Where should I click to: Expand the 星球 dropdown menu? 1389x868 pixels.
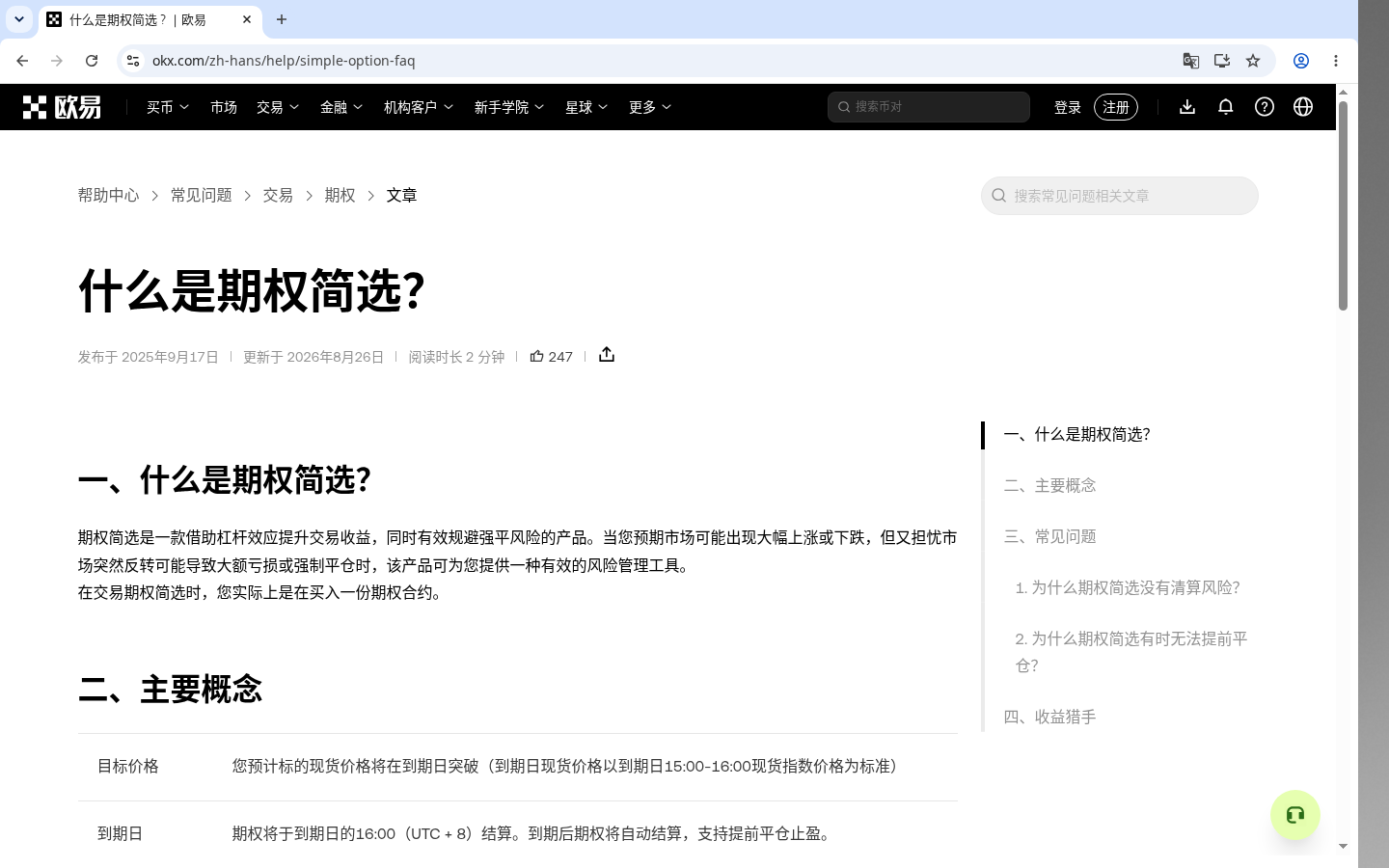click(x=586, y=107)
